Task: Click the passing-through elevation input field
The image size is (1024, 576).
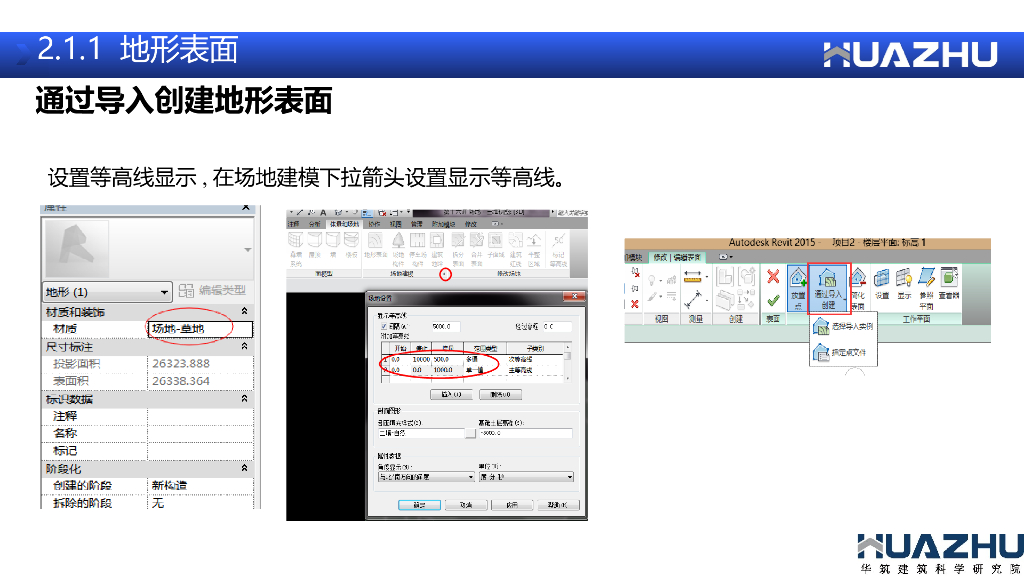Action: tap(558, 327)
